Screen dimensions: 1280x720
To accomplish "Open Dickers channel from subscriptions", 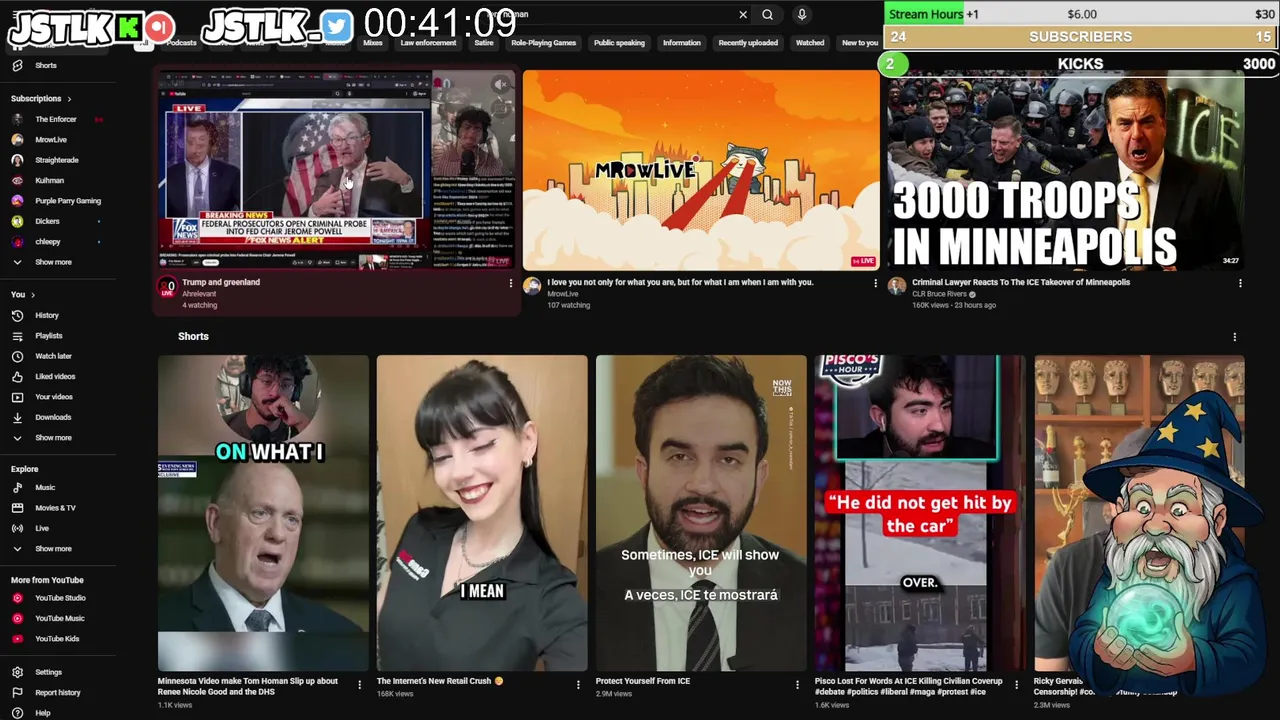I will 47,221.
